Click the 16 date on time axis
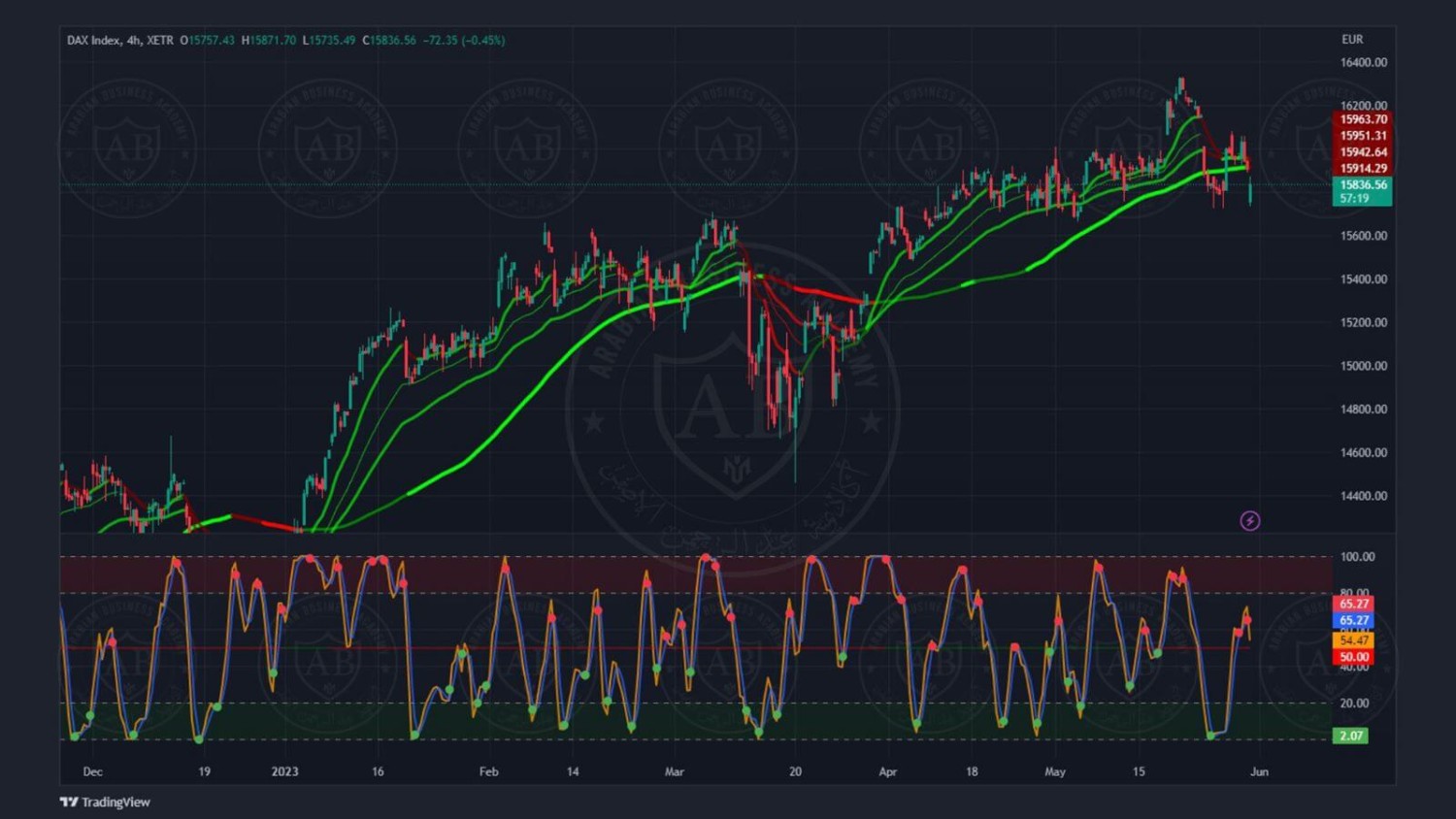This screenshot has width=1456, height=819. 378,772
